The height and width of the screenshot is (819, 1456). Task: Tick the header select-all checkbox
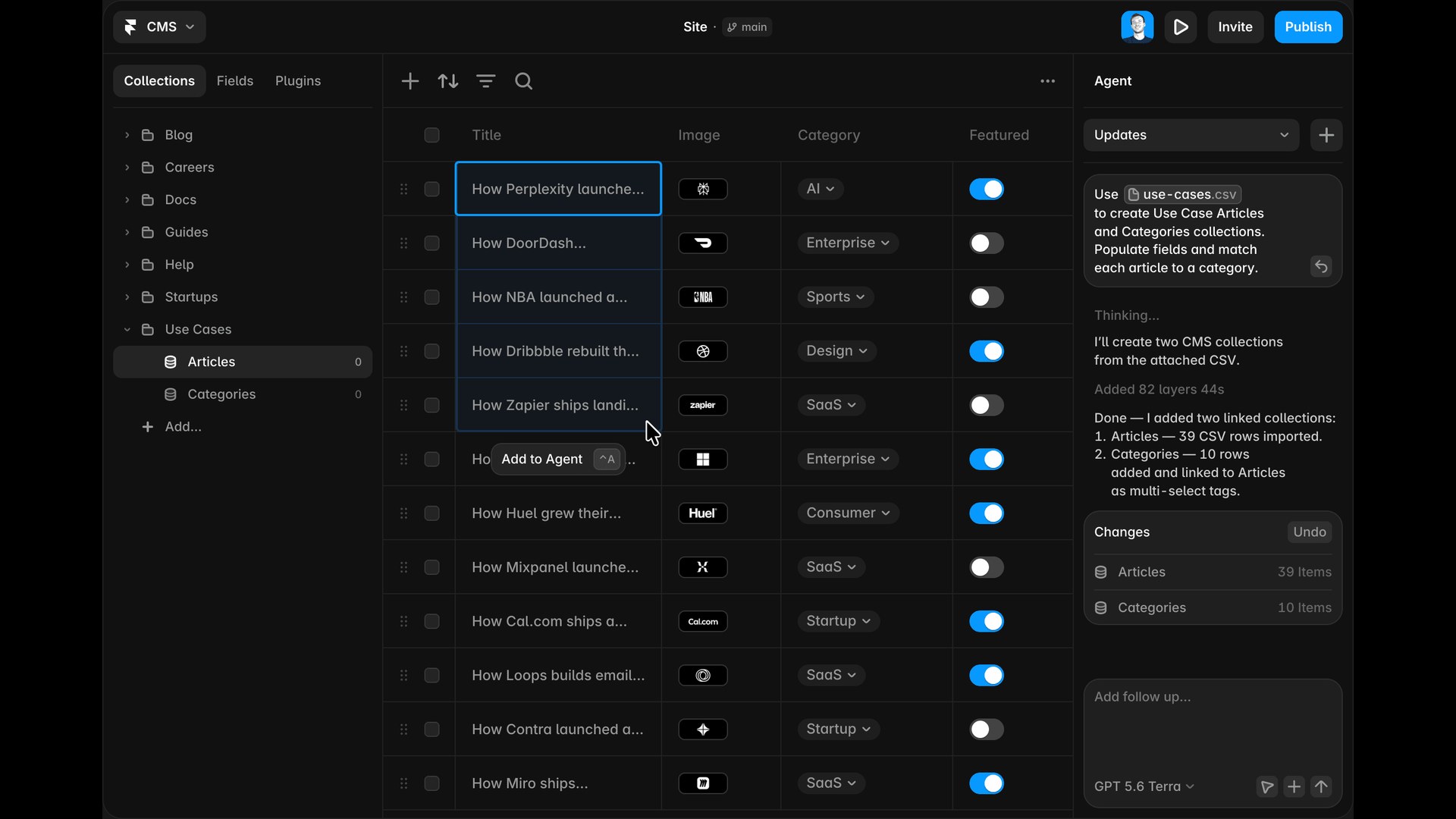coord(431,135)
